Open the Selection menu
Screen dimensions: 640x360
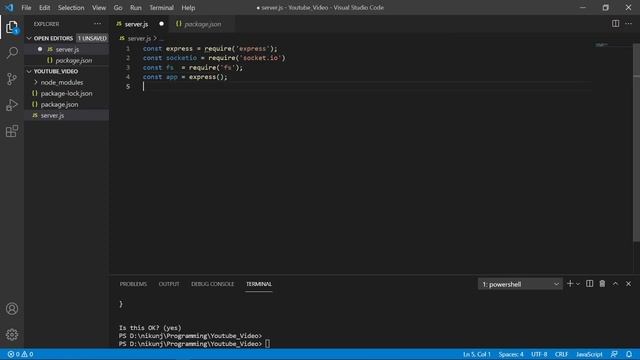click(71, 8)
